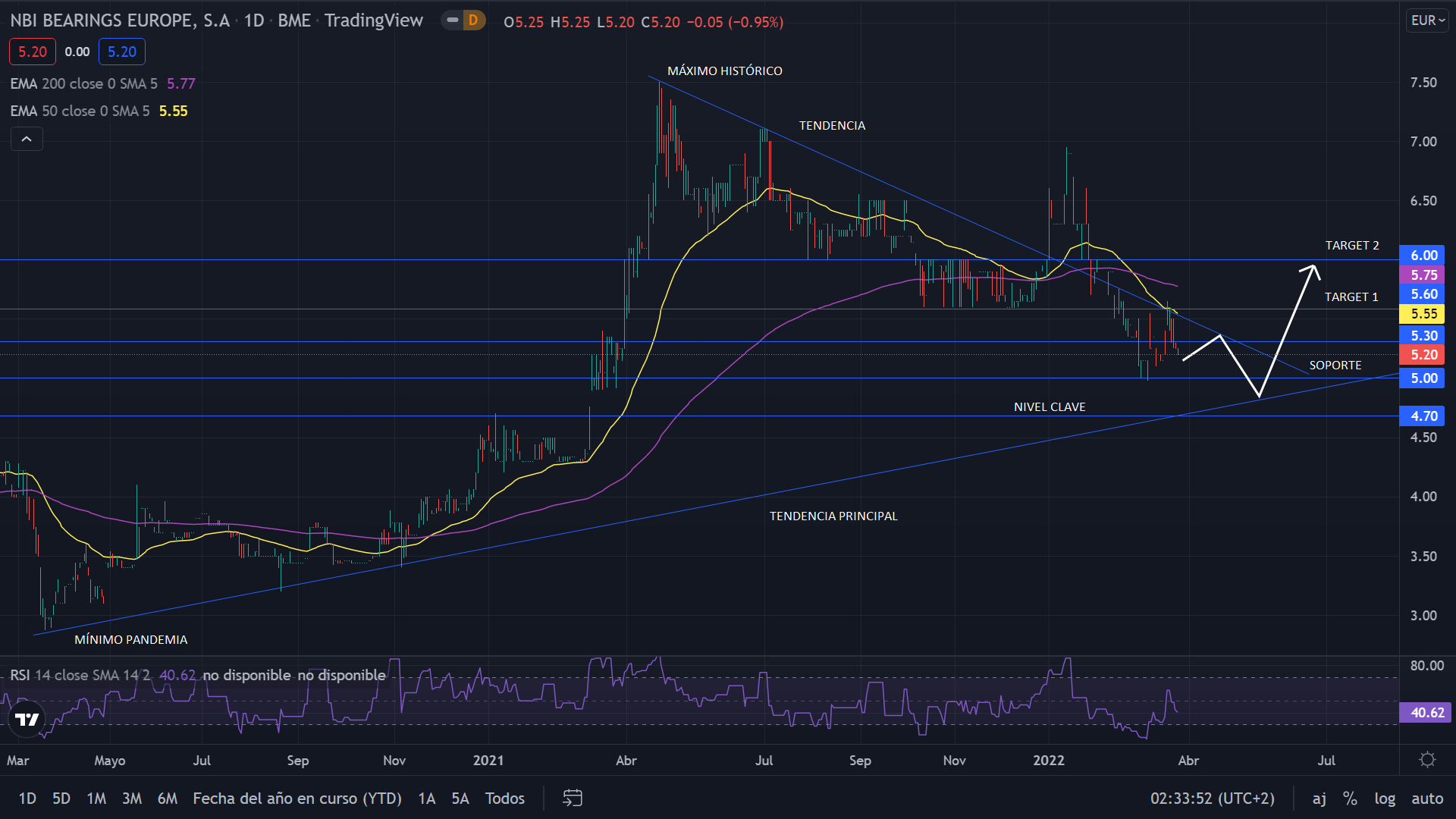
Task: Click the red 5.20 sell price button
Action: tap(33, 52)
